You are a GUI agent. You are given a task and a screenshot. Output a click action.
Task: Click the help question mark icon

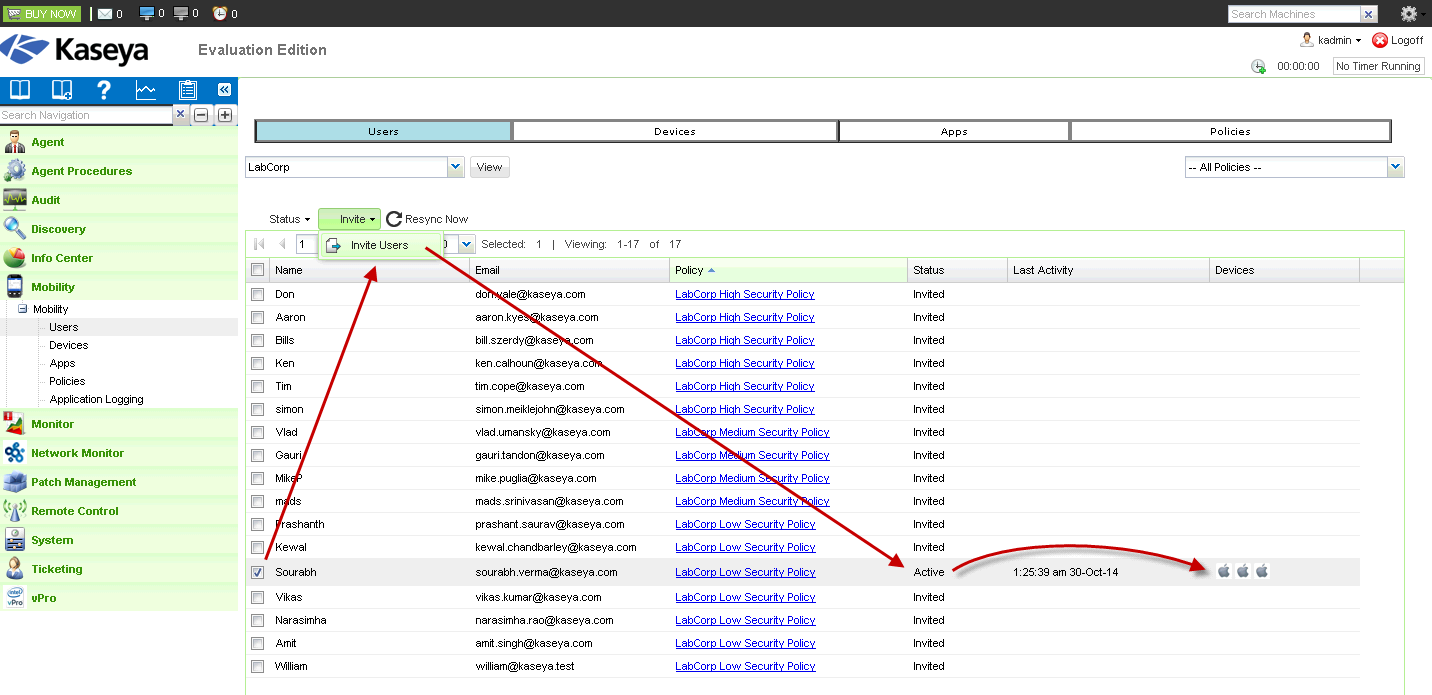coord(103,90)
